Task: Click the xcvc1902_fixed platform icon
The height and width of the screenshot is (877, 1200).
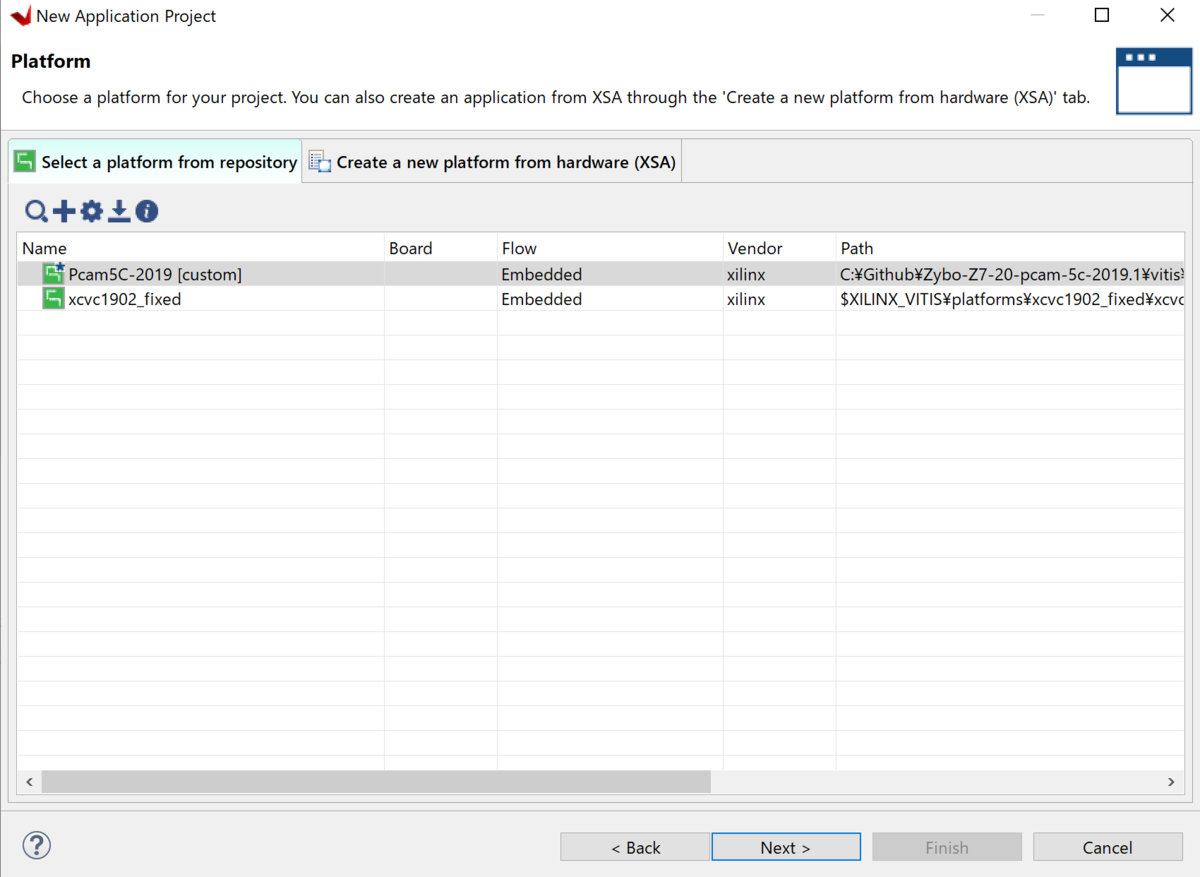Action: tap(54, 299)
